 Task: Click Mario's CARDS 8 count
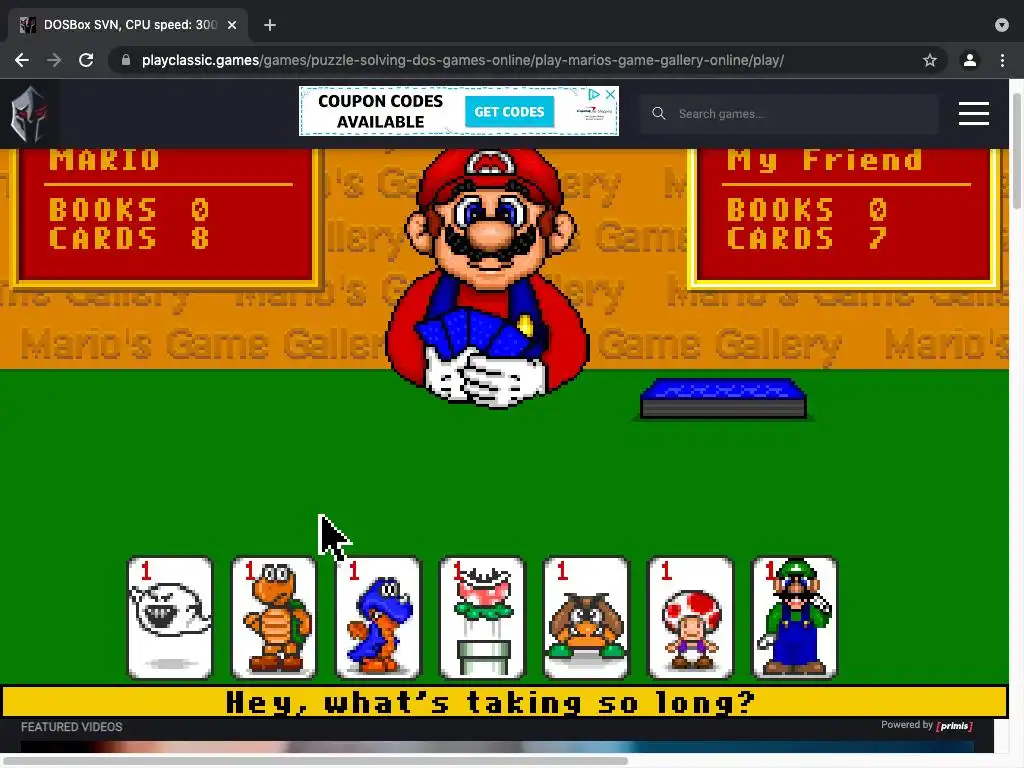point(129,238)
